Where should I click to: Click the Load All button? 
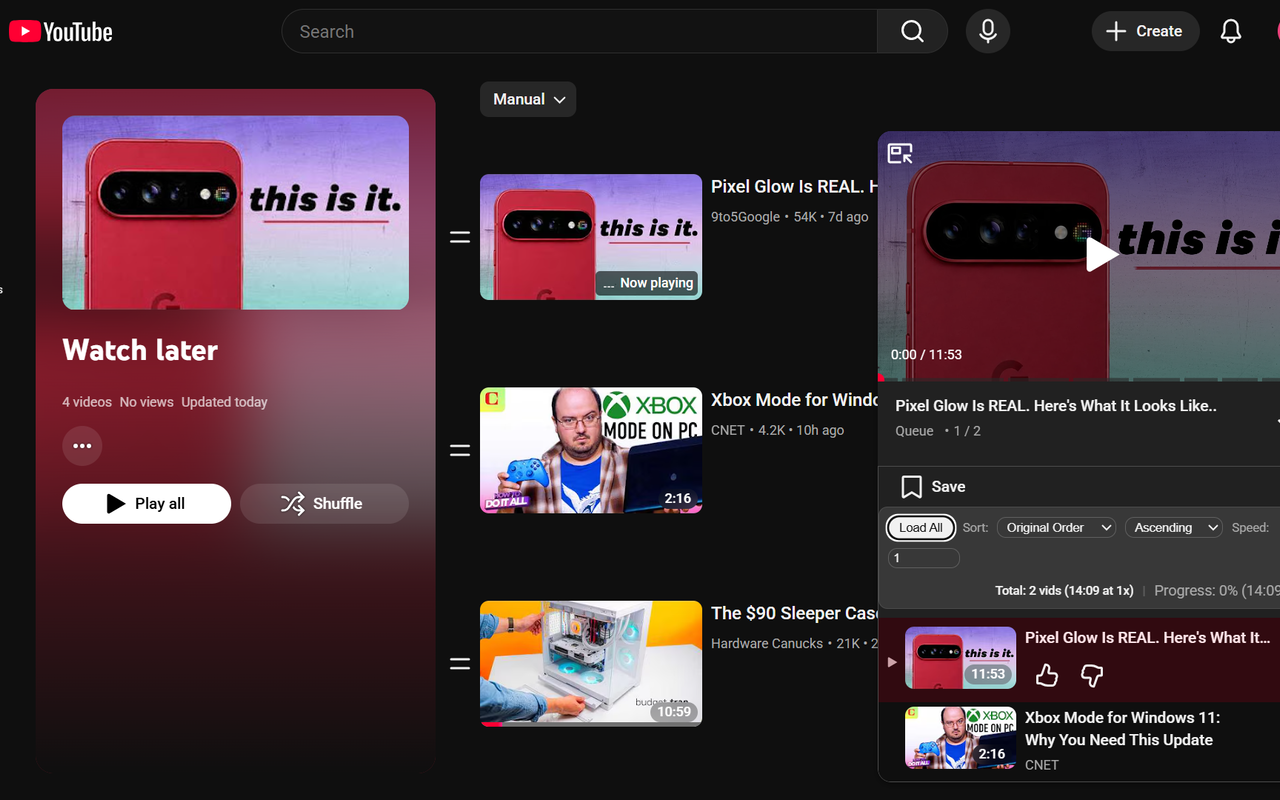[921, 527]
